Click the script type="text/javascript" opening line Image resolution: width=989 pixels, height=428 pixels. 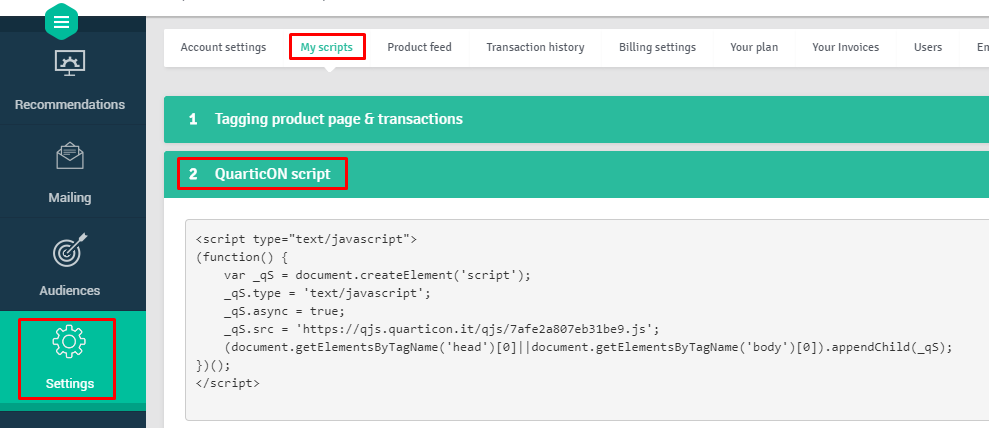[307, 240]
